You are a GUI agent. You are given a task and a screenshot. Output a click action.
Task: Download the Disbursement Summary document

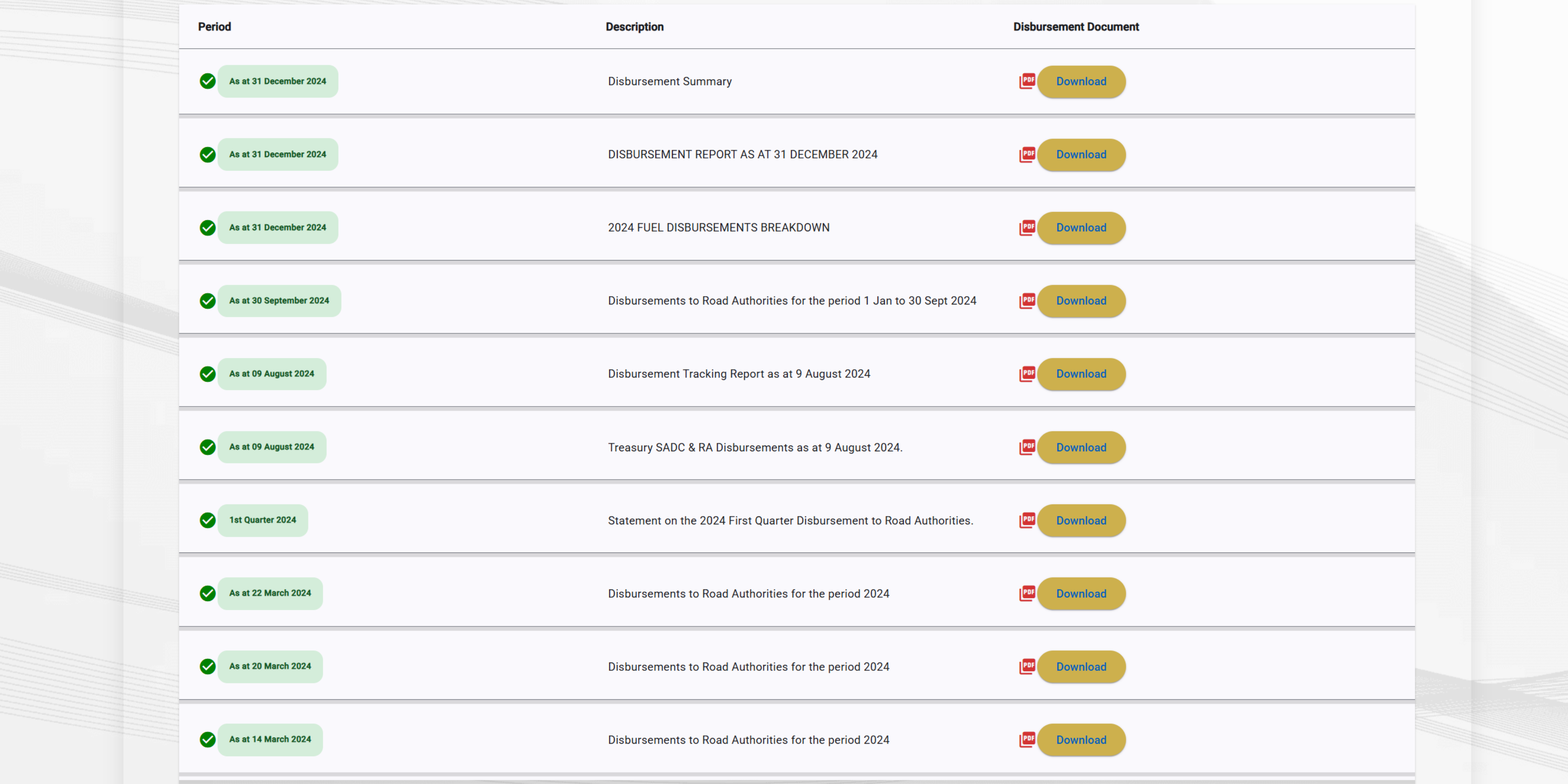1081,82
